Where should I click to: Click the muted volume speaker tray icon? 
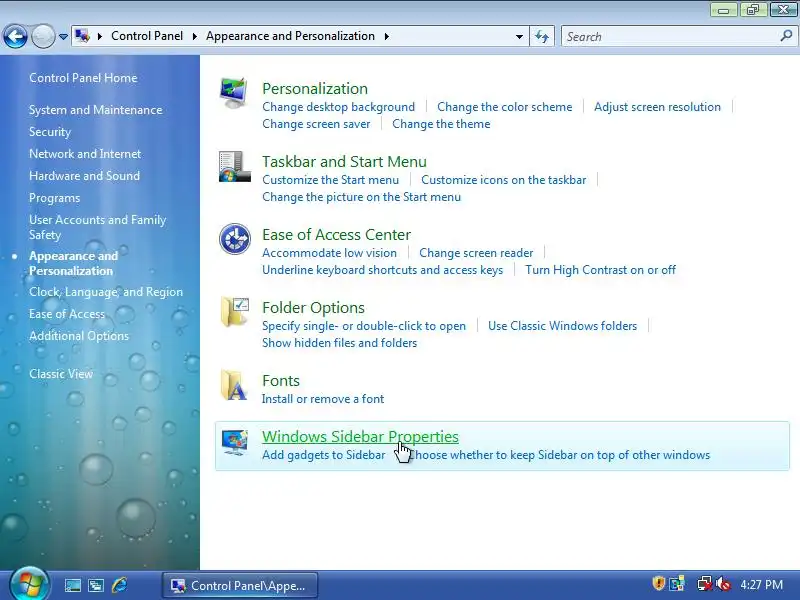(723, 584)
